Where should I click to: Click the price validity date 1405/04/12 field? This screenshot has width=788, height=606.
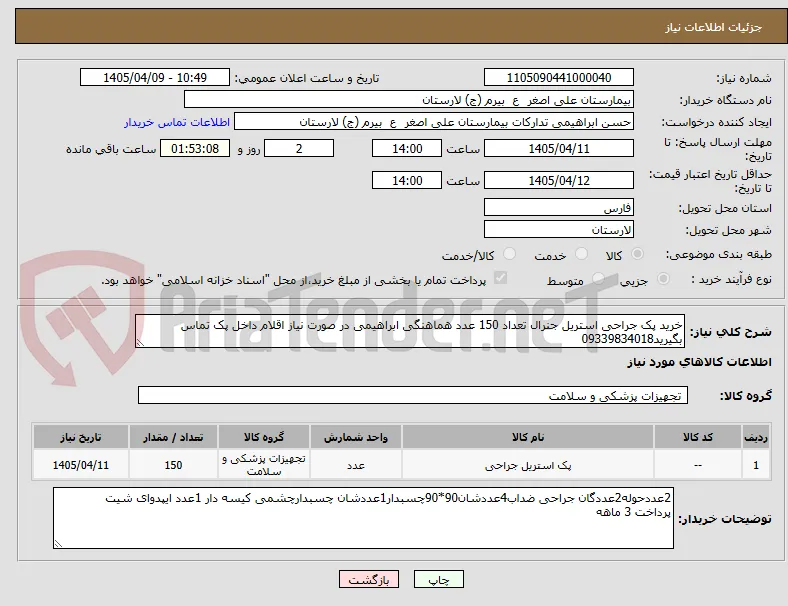click(x=559, y=180)
